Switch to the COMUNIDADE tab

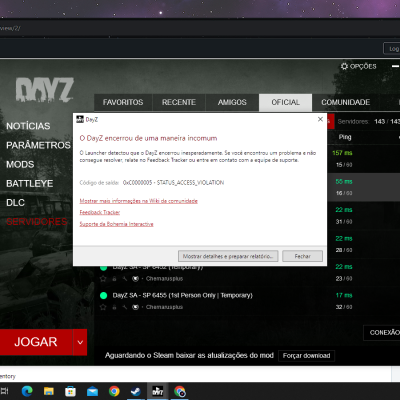click(x=346, y=102)
